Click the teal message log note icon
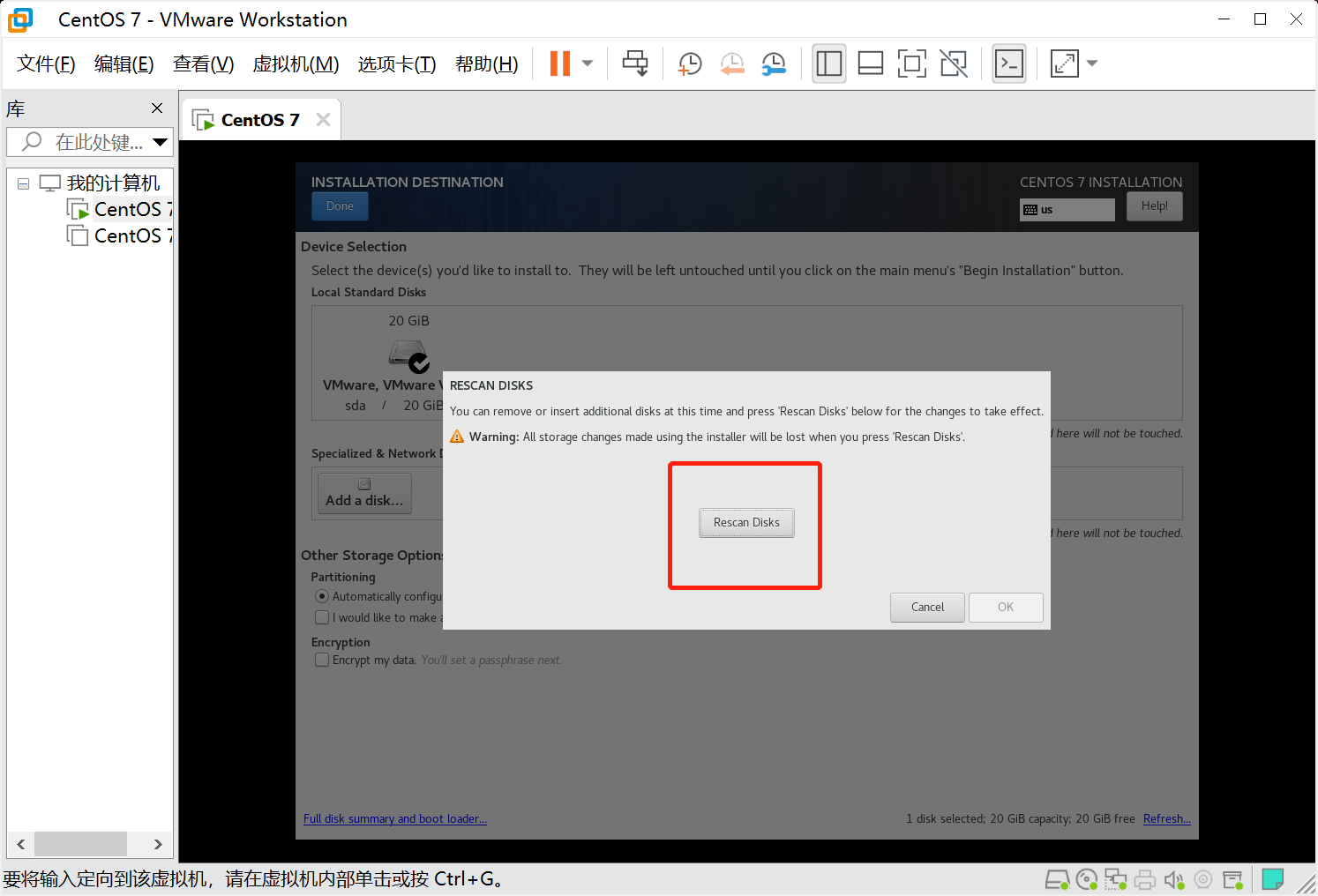Viewport: 1318px width, 896px height. pos(1272,879)
